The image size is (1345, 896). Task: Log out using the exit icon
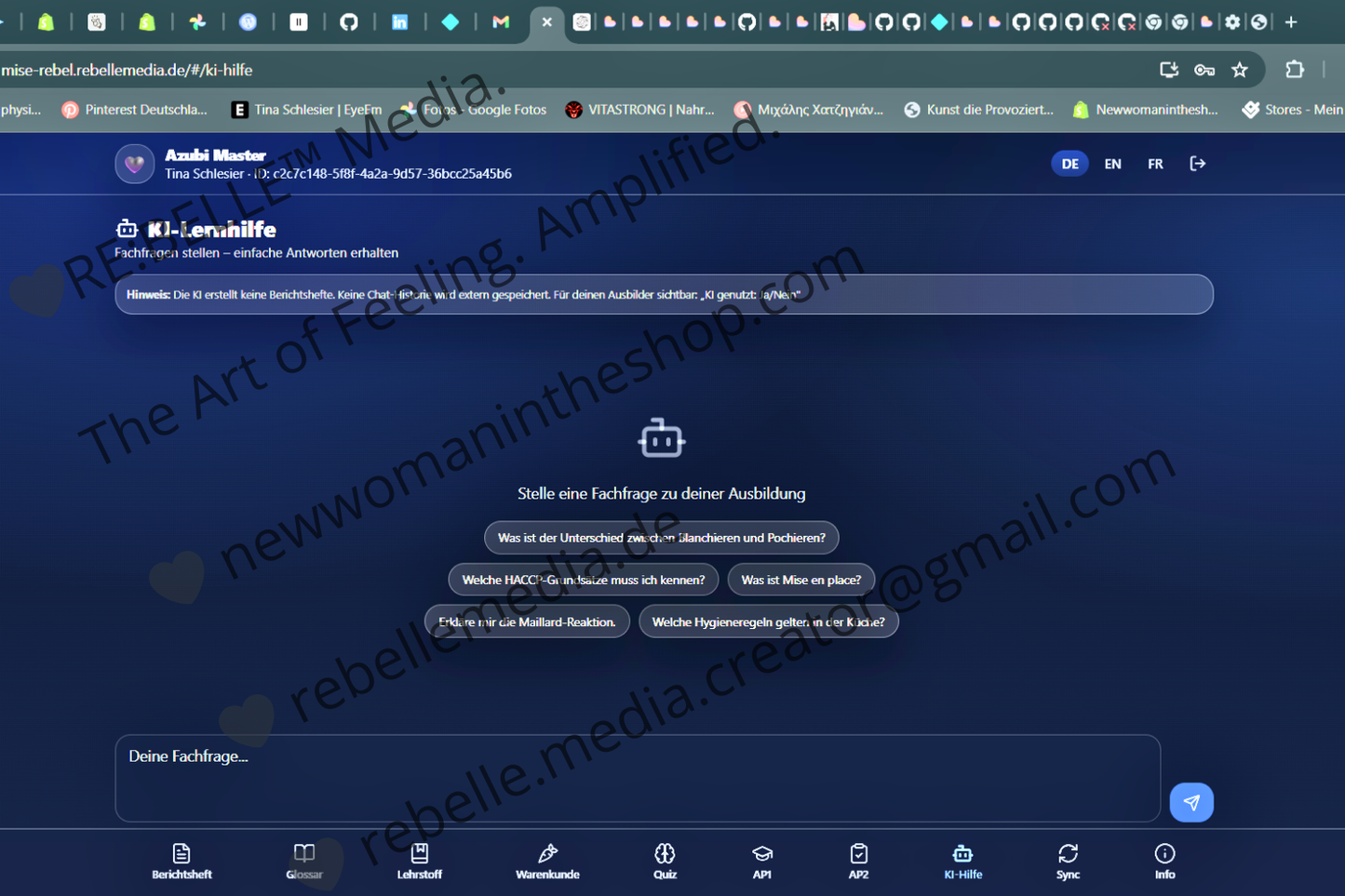click(x=1198, y=163)
